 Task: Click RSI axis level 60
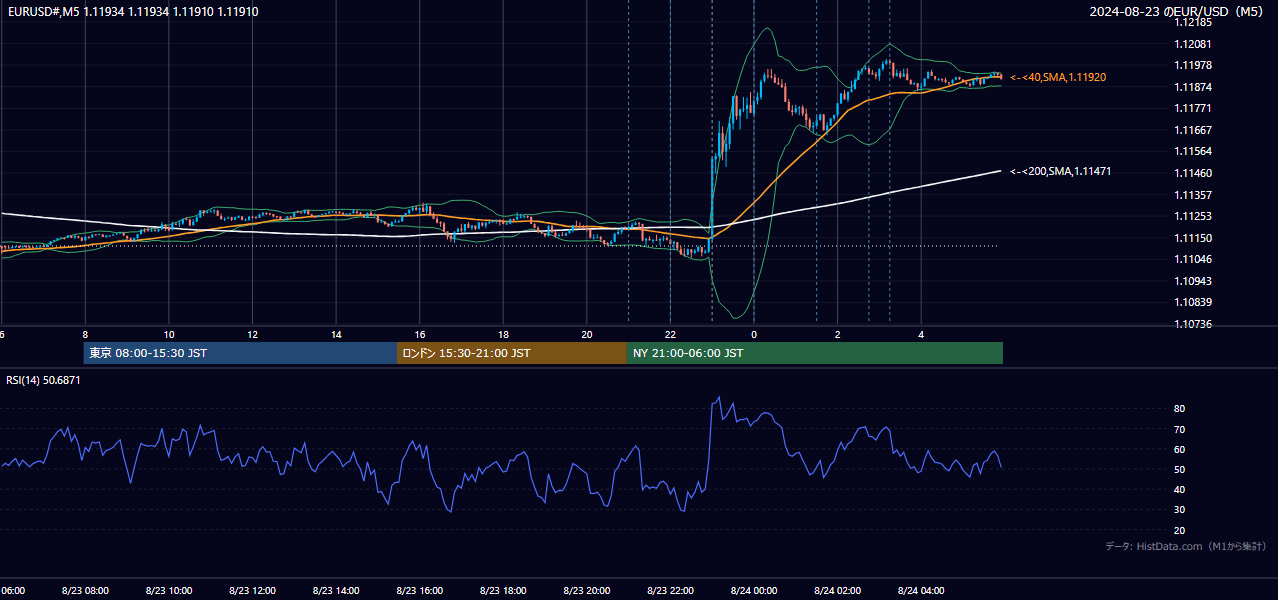tap(1180, 449)
